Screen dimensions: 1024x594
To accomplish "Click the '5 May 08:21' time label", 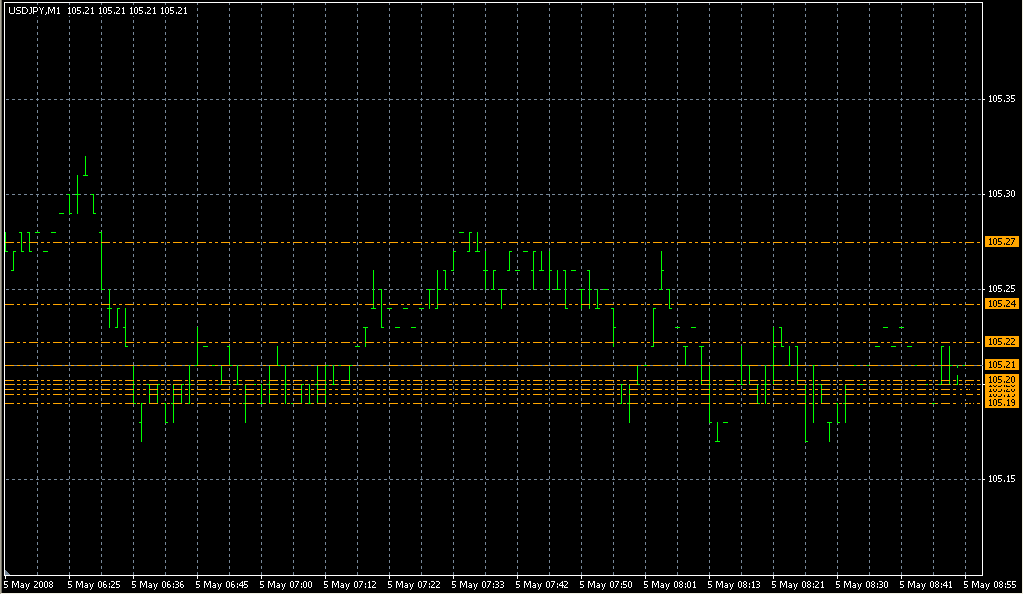I will (798, 585).
